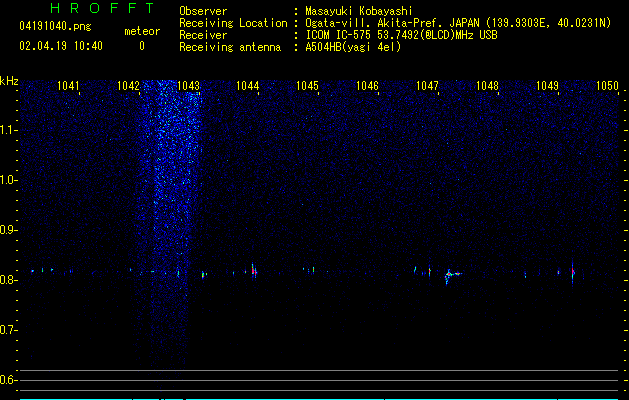Click the 1042 time axis label
629x400 pixels.
point(128,85)
